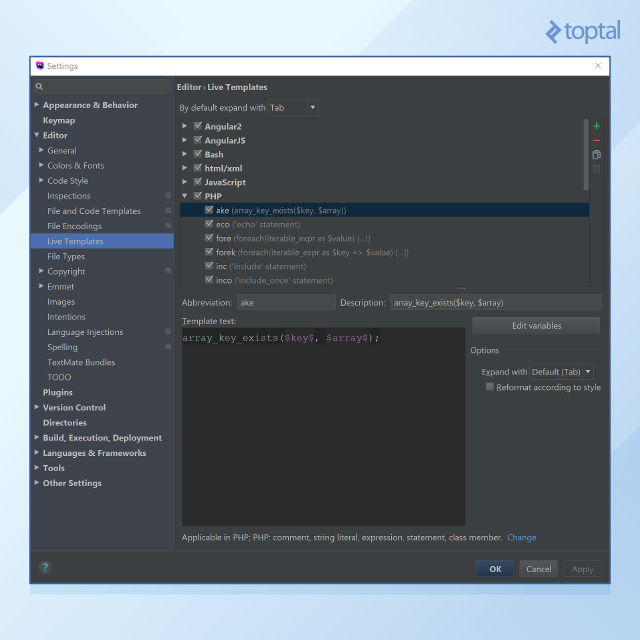Uncheck the ake template checkbox
The height and width of the screenshot is (640, 640).
coord(209,210)
